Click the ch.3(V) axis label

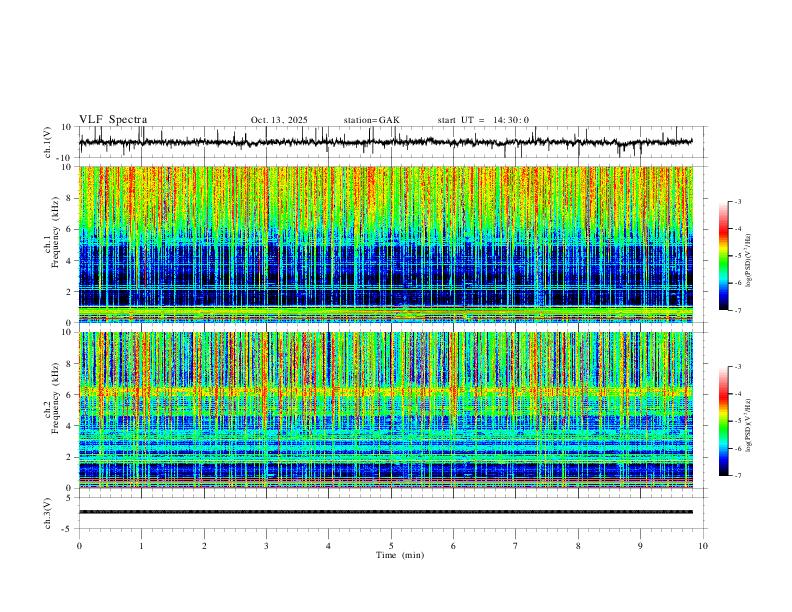48,513
